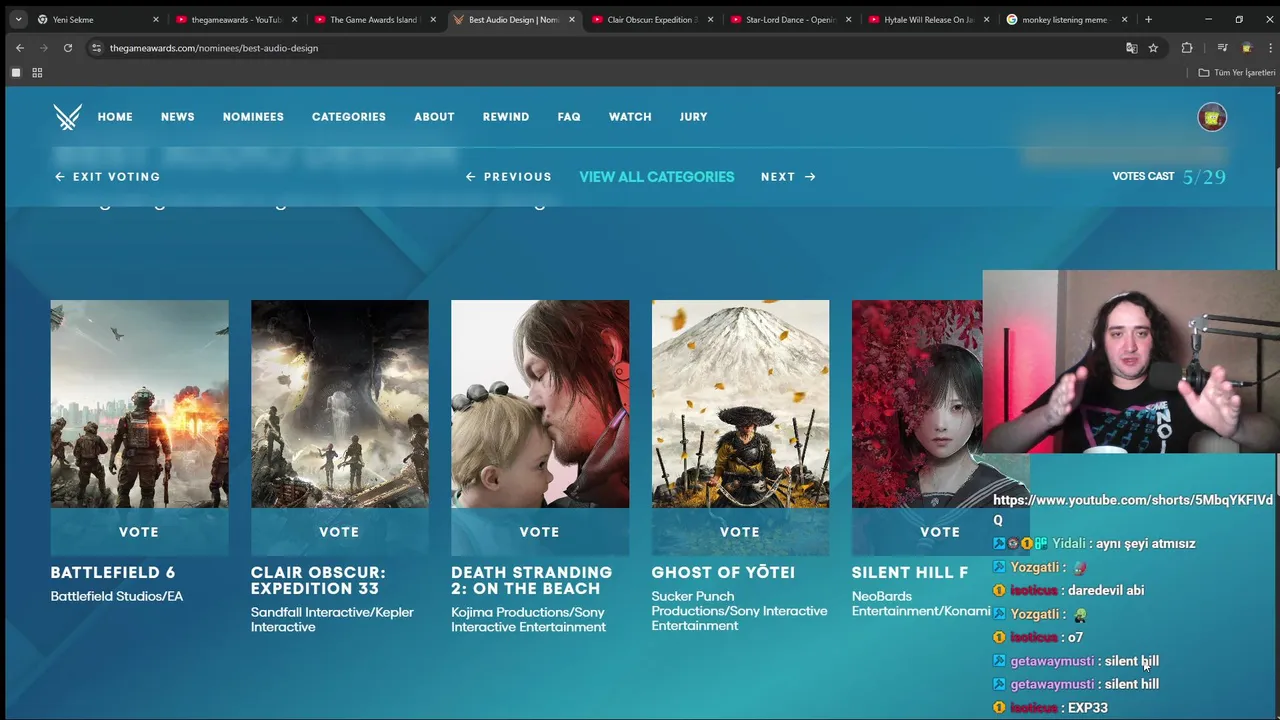Click EXIT VOTING link
Viewport: 1280px width, 720px height.
(x=107, y=177)
